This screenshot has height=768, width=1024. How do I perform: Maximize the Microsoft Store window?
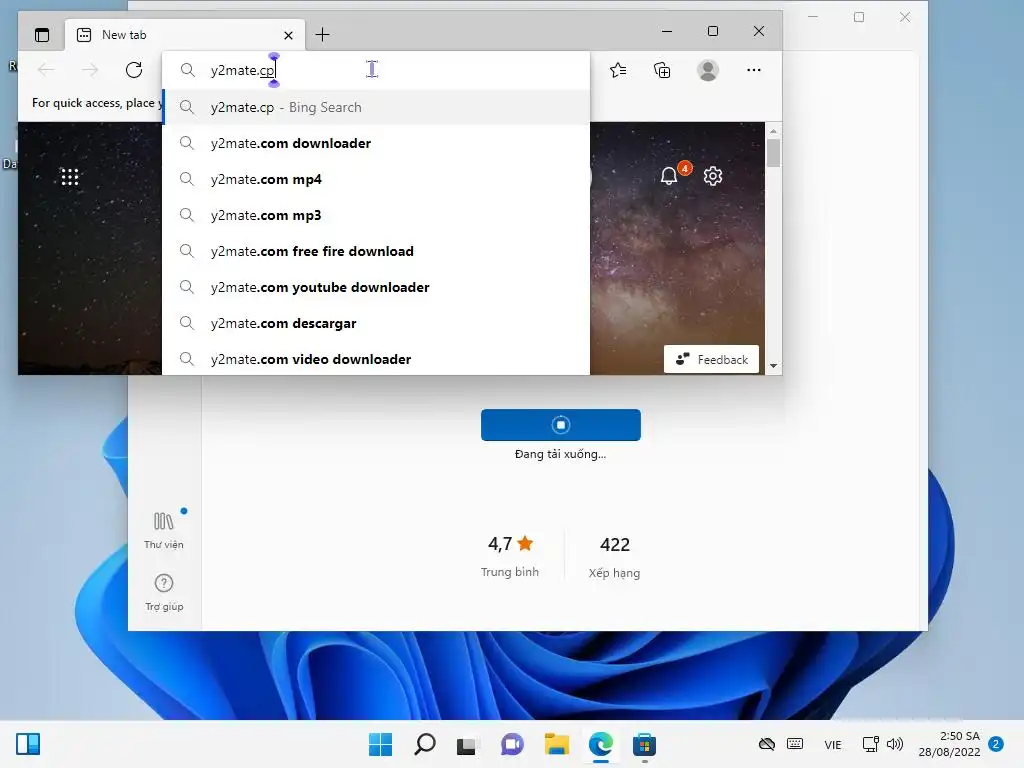point(859,17)
